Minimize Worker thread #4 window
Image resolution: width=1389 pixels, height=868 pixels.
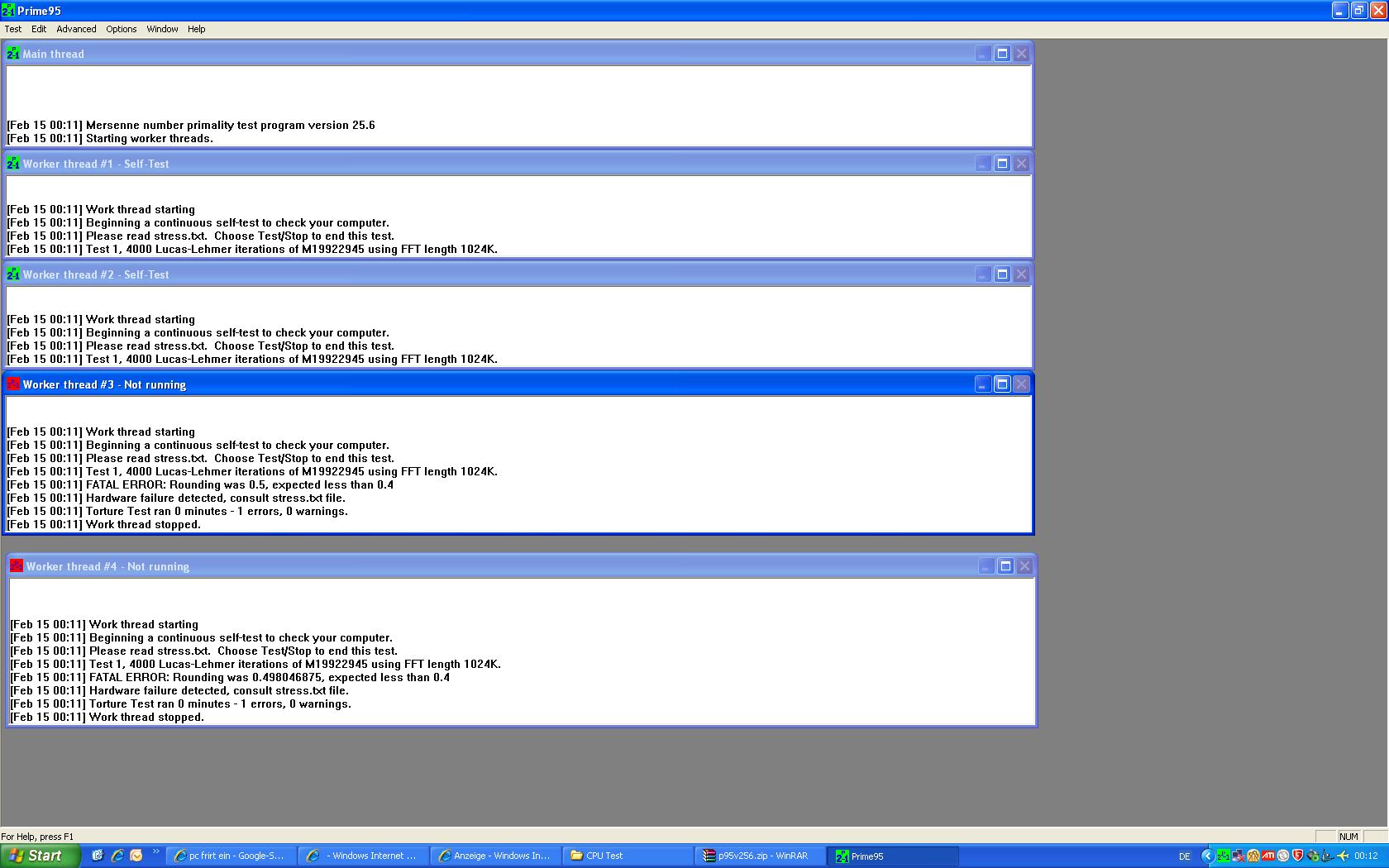pyautogui.click(x=986, y=566)
